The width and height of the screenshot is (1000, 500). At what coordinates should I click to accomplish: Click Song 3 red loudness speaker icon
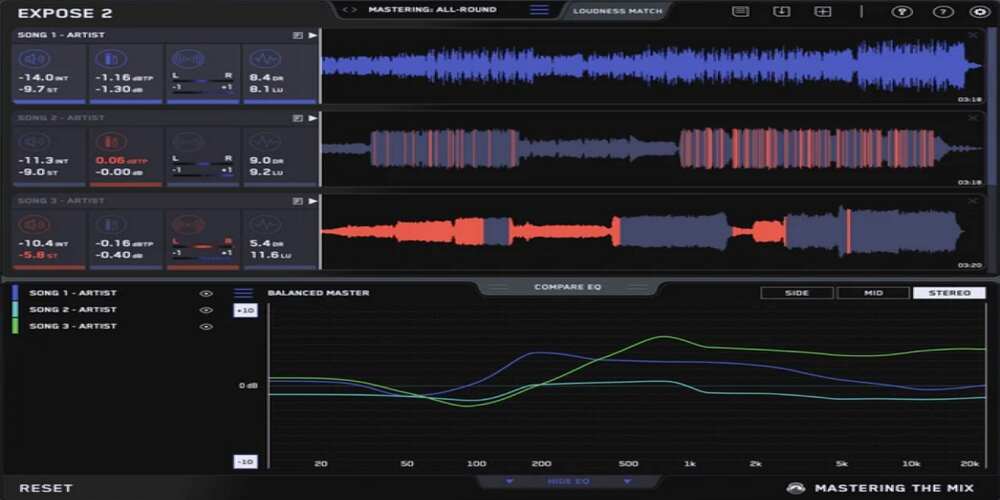34,224
